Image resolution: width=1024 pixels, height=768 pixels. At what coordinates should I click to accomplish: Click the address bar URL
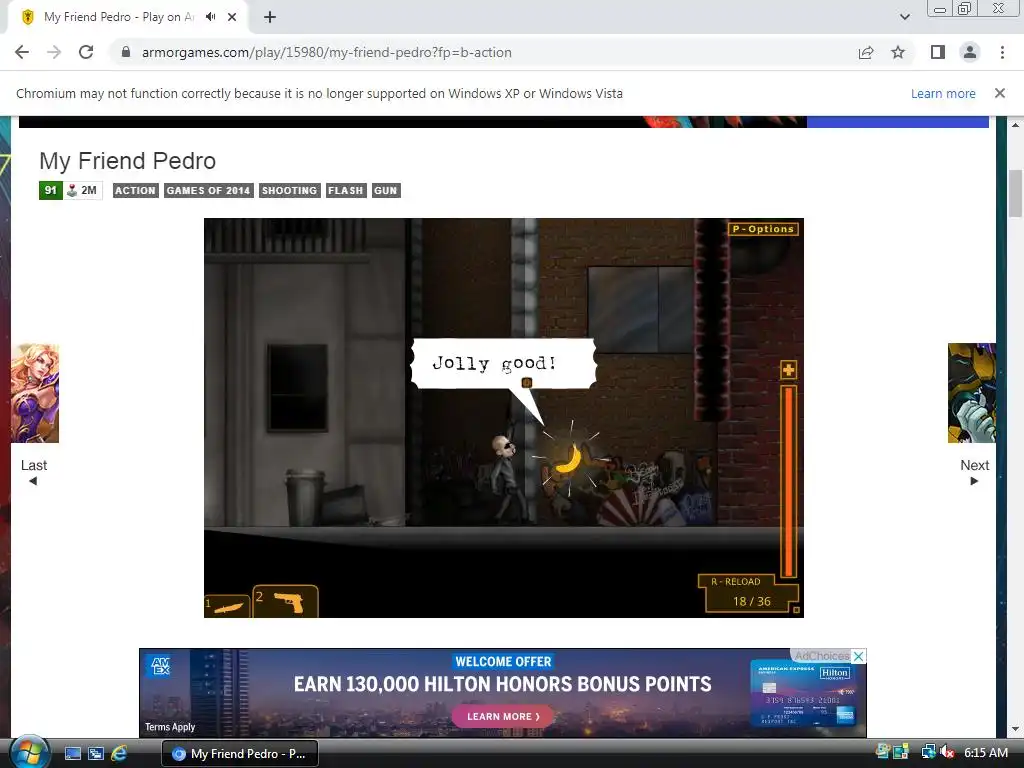pyautogui.click(x=327, y=52)
